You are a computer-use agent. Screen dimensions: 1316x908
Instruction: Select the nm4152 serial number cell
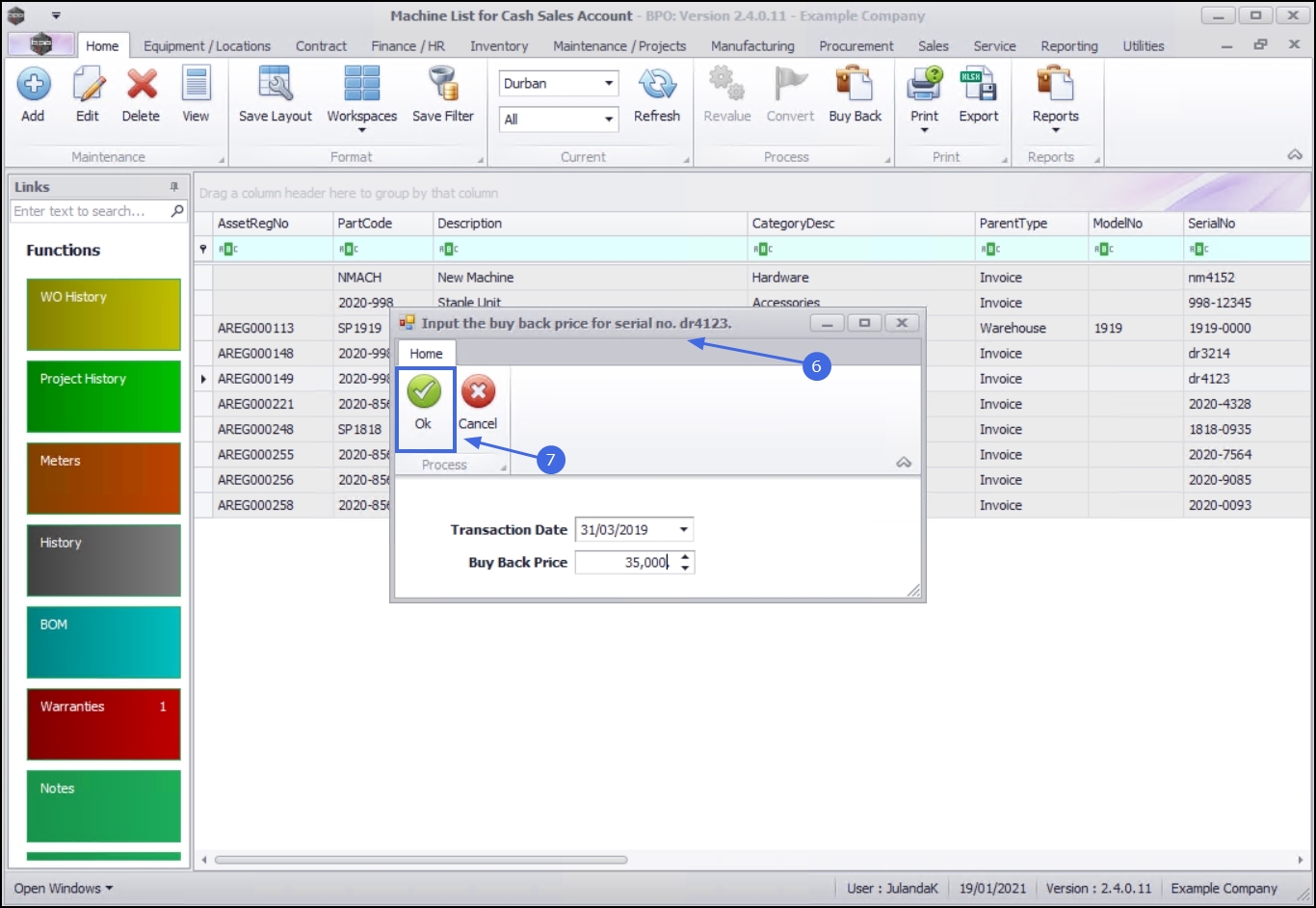1247,278
